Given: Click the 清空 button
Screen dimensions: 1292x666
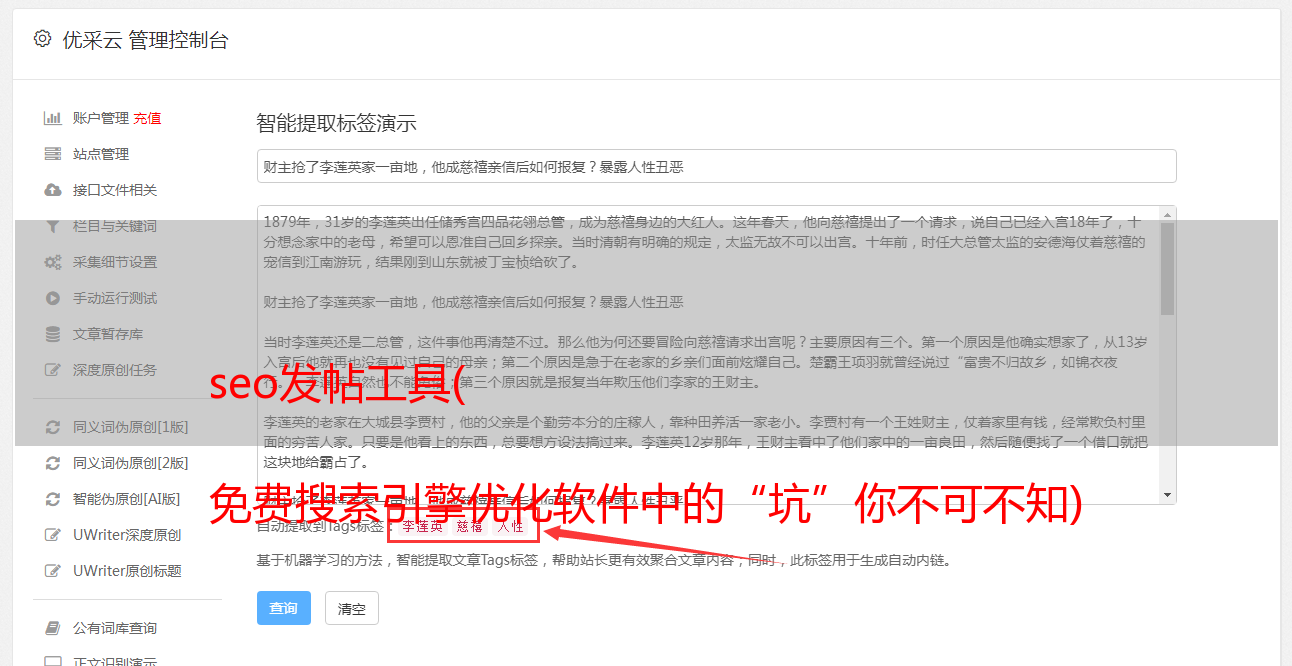Looking at the screenshot, I should (352, 608).
